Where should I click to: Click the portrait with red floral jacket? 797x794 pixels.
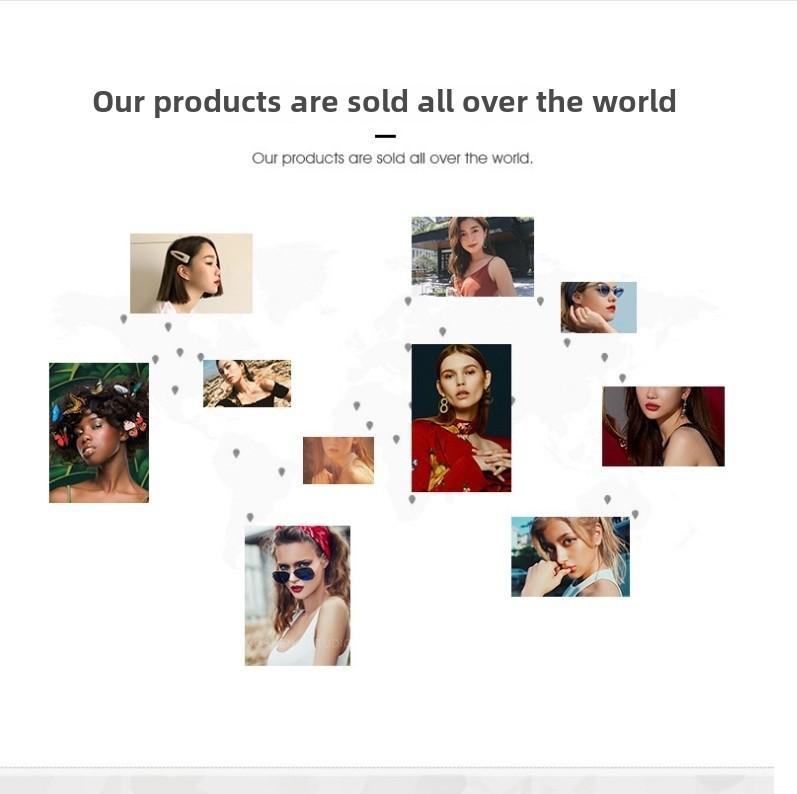(x=462, y=418)
